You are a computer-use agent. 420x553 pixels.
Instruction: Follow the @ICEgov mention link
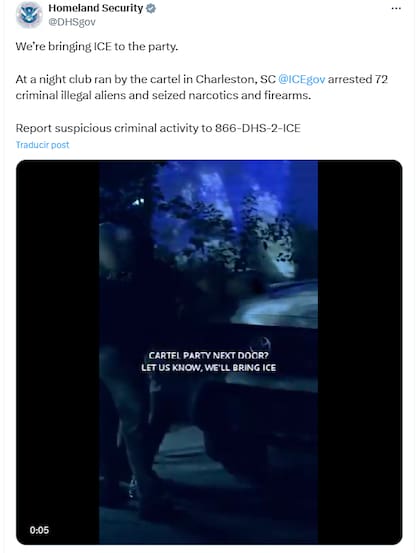click(x=302, y=79)
